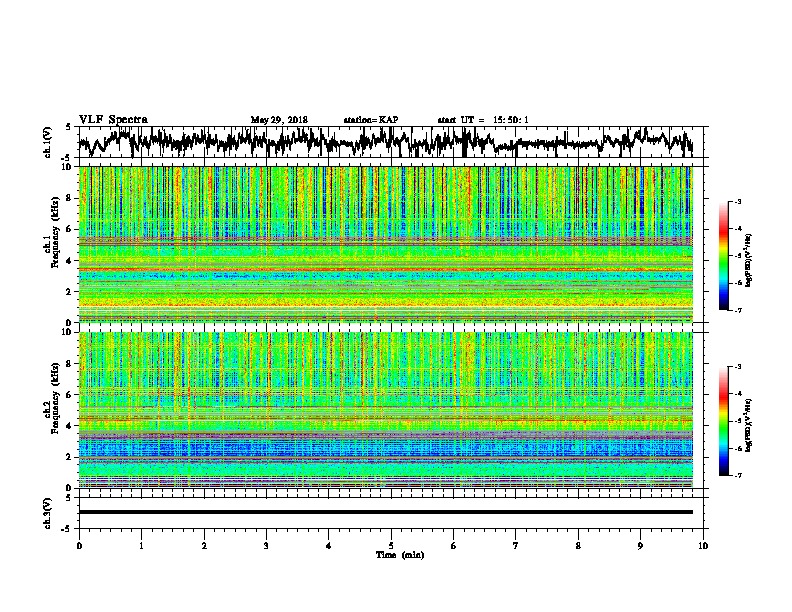Click time axis tick label "8"
Viewport: 792px width, 612px height.
[x=578, y=546]
